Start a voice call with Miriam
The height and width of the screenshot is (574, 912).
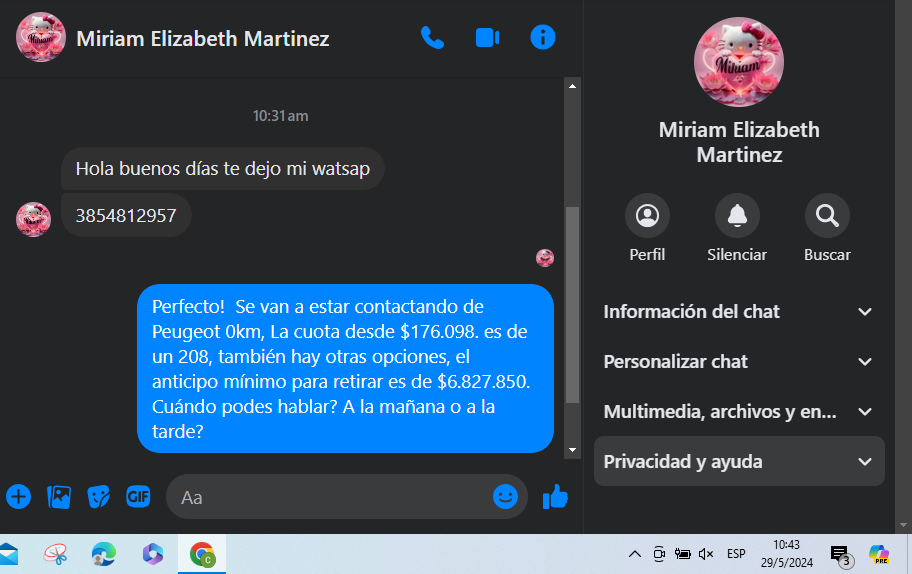pos(432,38)
